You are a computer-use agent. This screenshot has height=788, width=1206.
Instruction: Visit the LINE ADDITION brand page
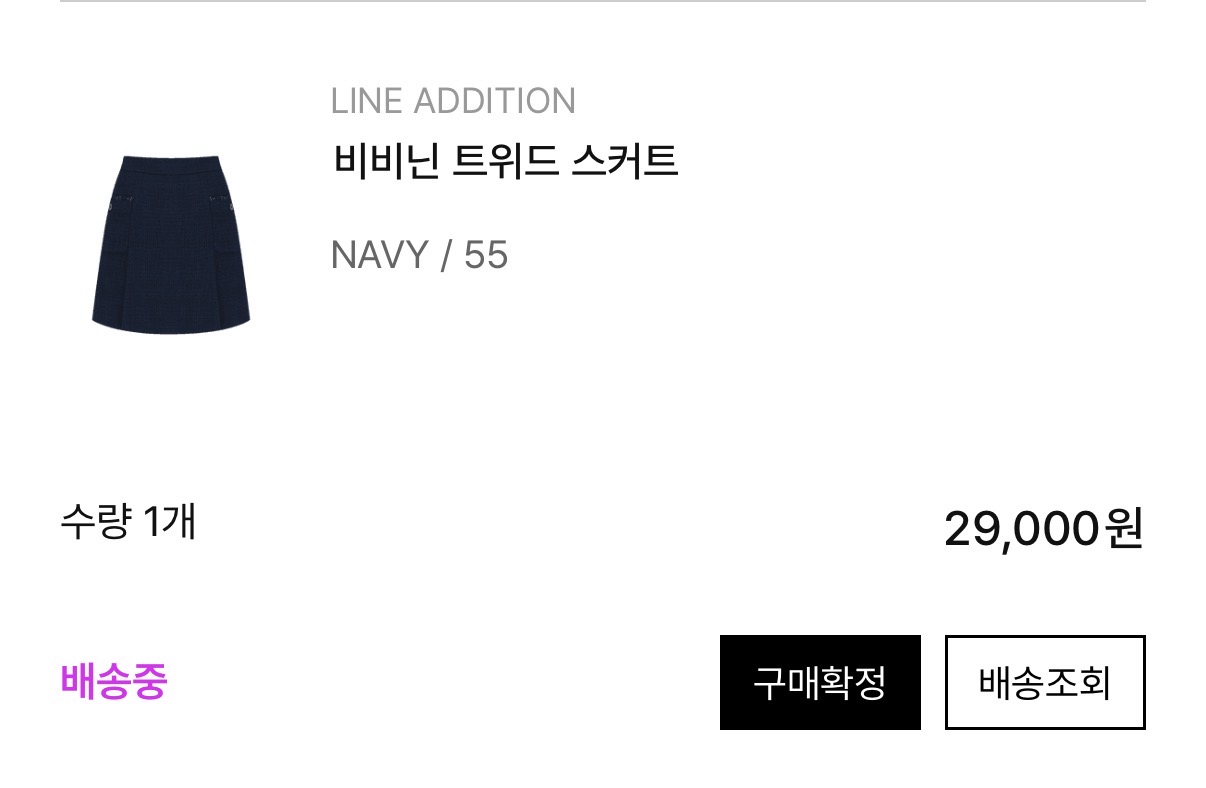[x=453, y=101]
